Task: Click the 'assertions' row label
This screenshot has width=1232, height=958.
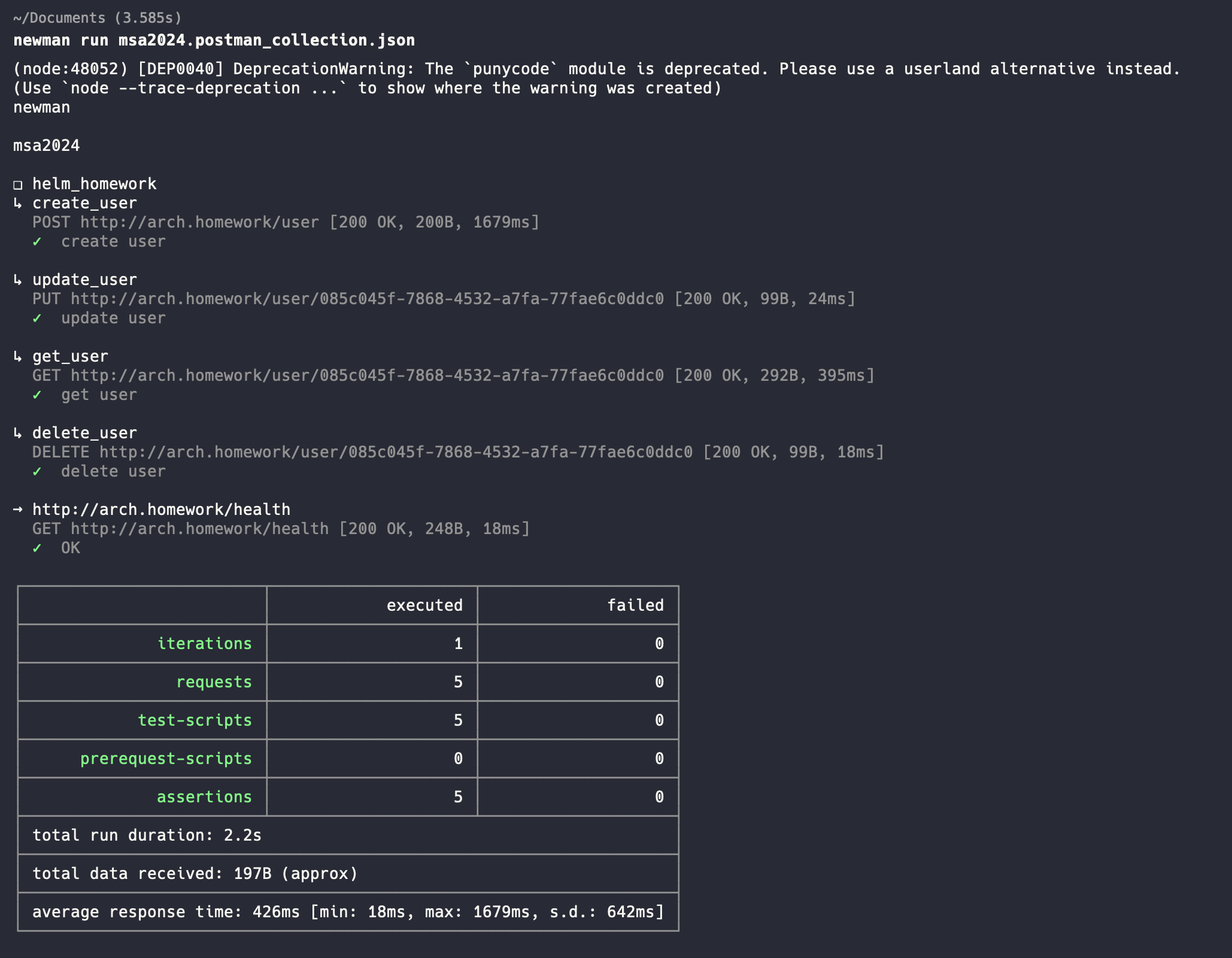Action: click(x=204, y=797)
